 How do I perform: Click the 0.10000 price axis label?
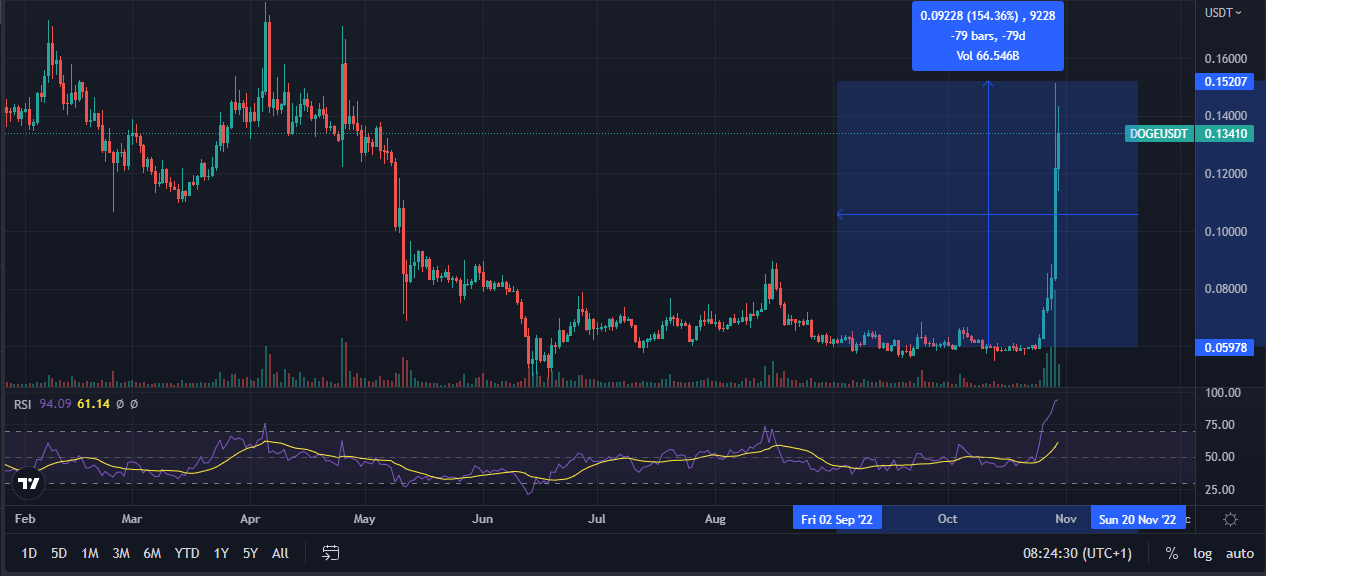click(x=1224, y=232)
